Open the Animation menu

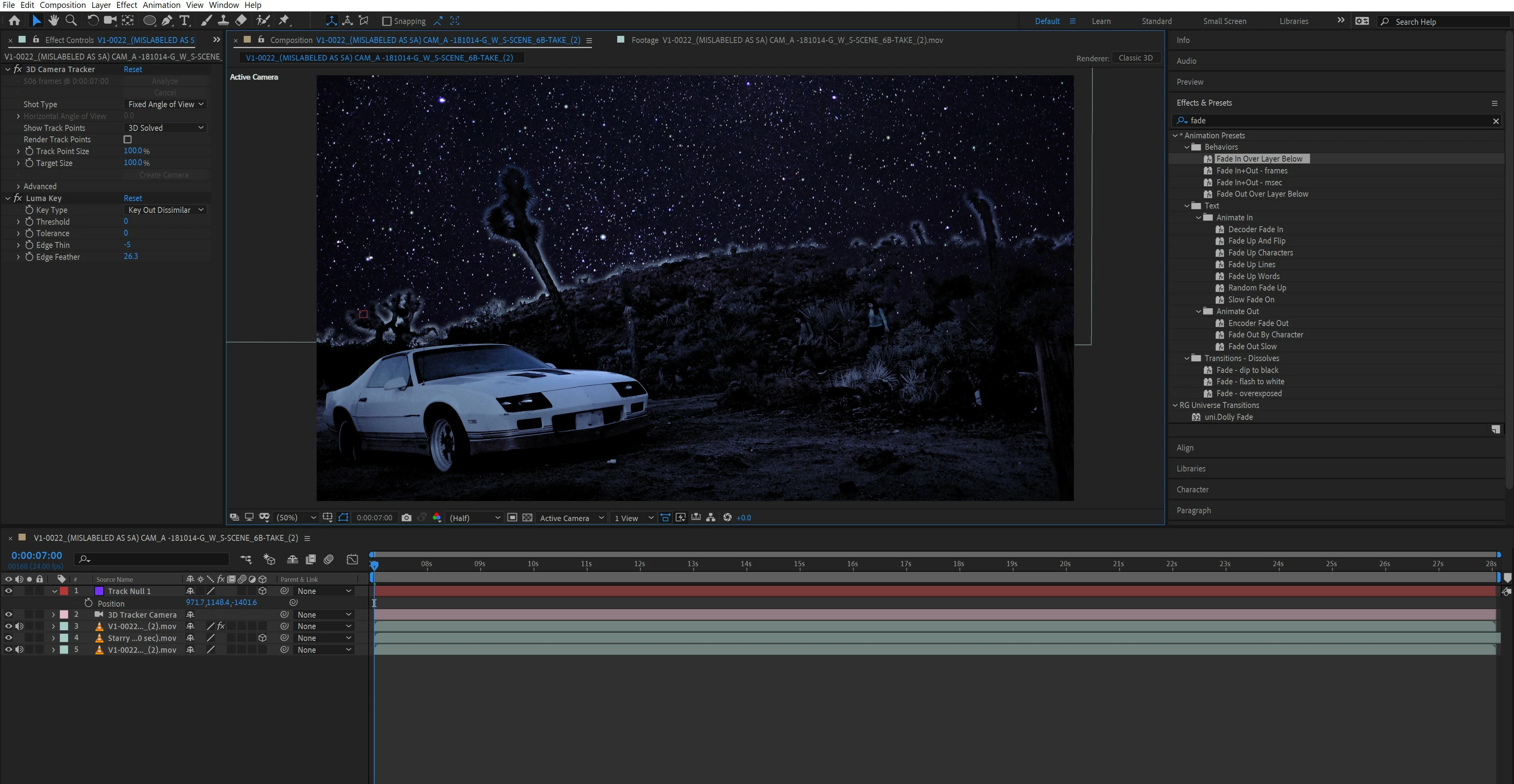161,5
